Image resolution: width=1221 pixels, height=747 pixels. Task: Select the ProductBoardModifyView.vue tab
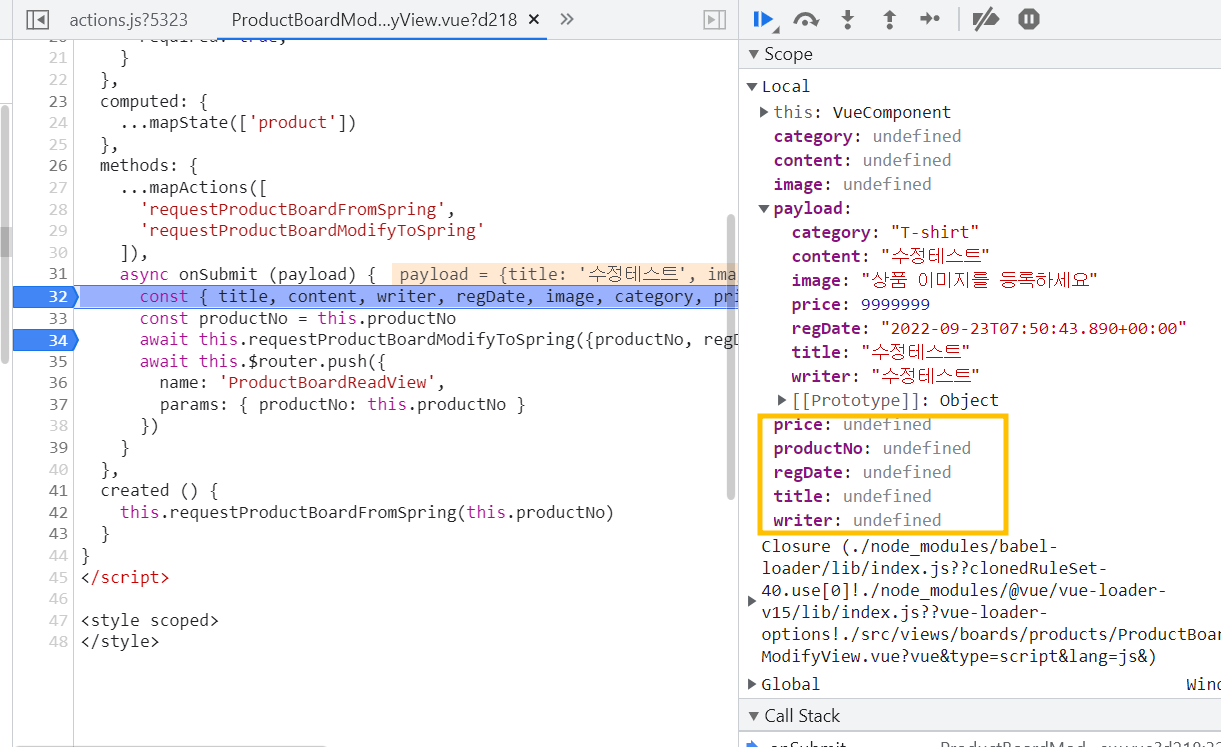373,19
